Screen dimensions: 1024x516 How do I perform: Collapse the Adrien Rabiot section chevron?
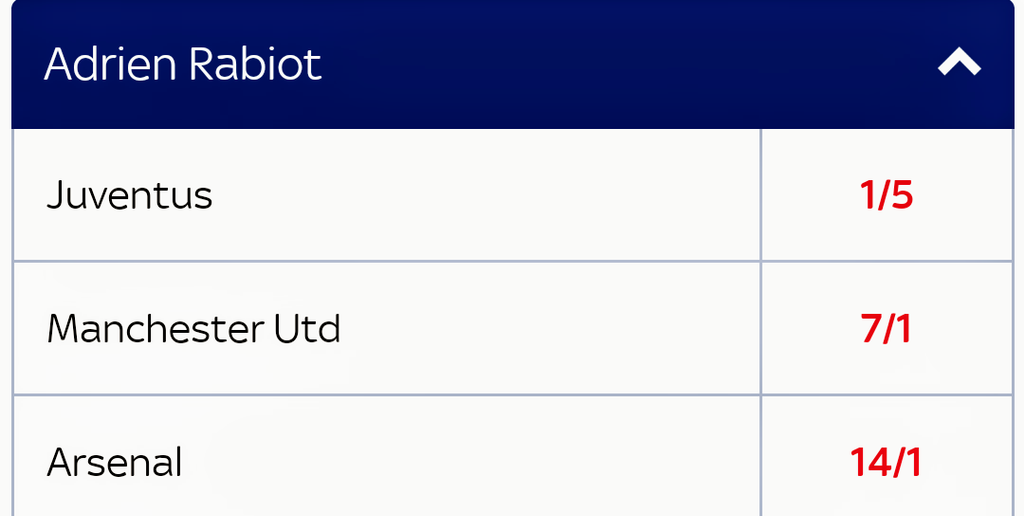pyautogui.click(x=959, y=65)
